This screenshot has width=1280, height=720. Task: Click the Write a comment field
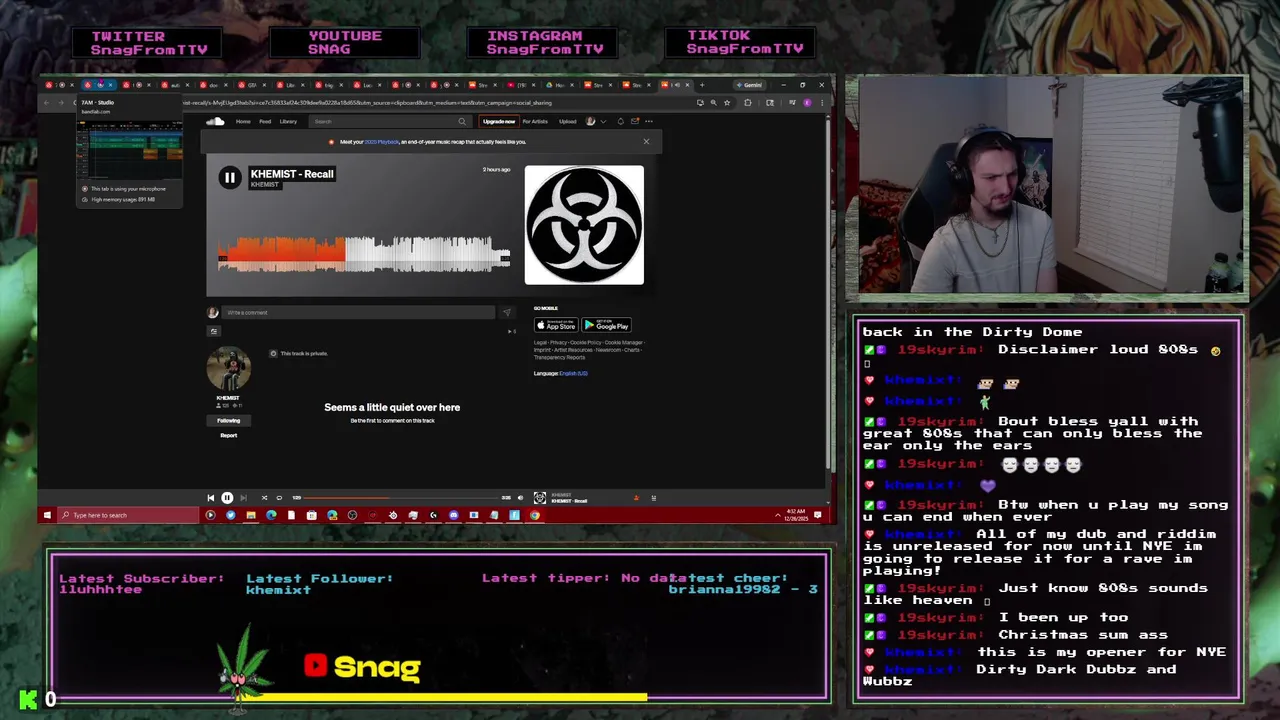click(x=360, y=312)
